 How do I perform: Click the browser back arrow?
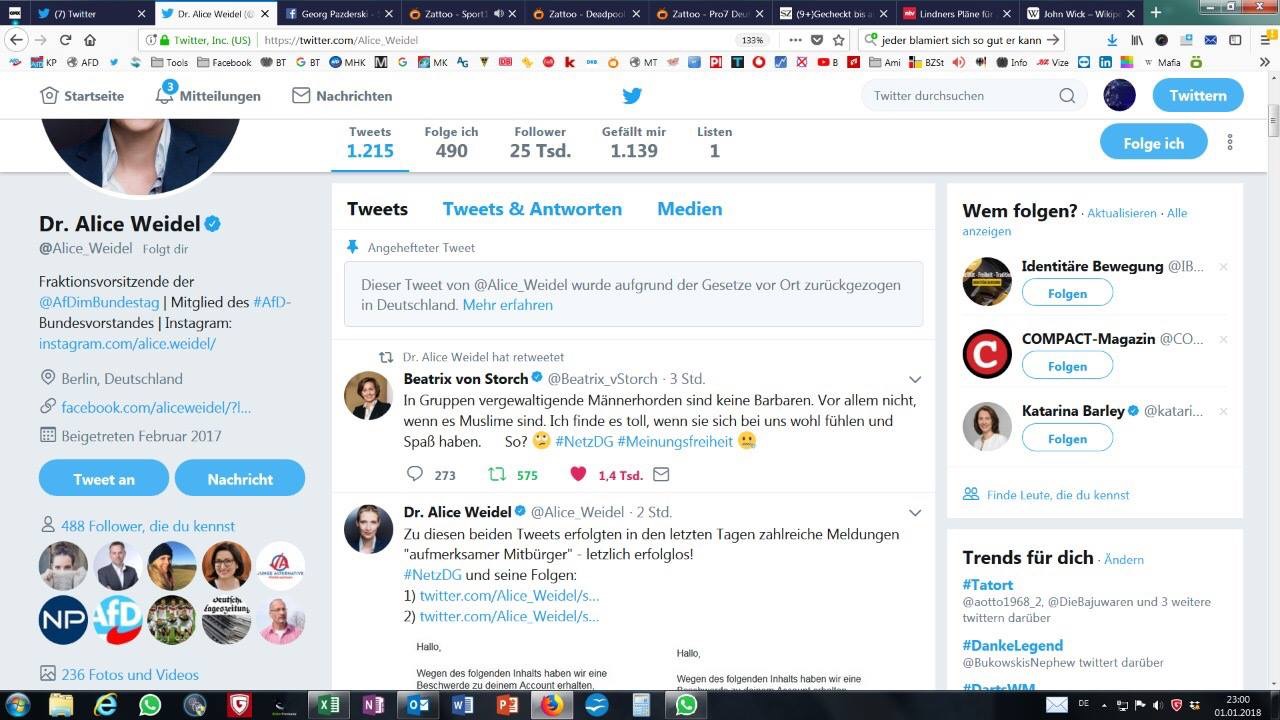[x=16, y=40]
